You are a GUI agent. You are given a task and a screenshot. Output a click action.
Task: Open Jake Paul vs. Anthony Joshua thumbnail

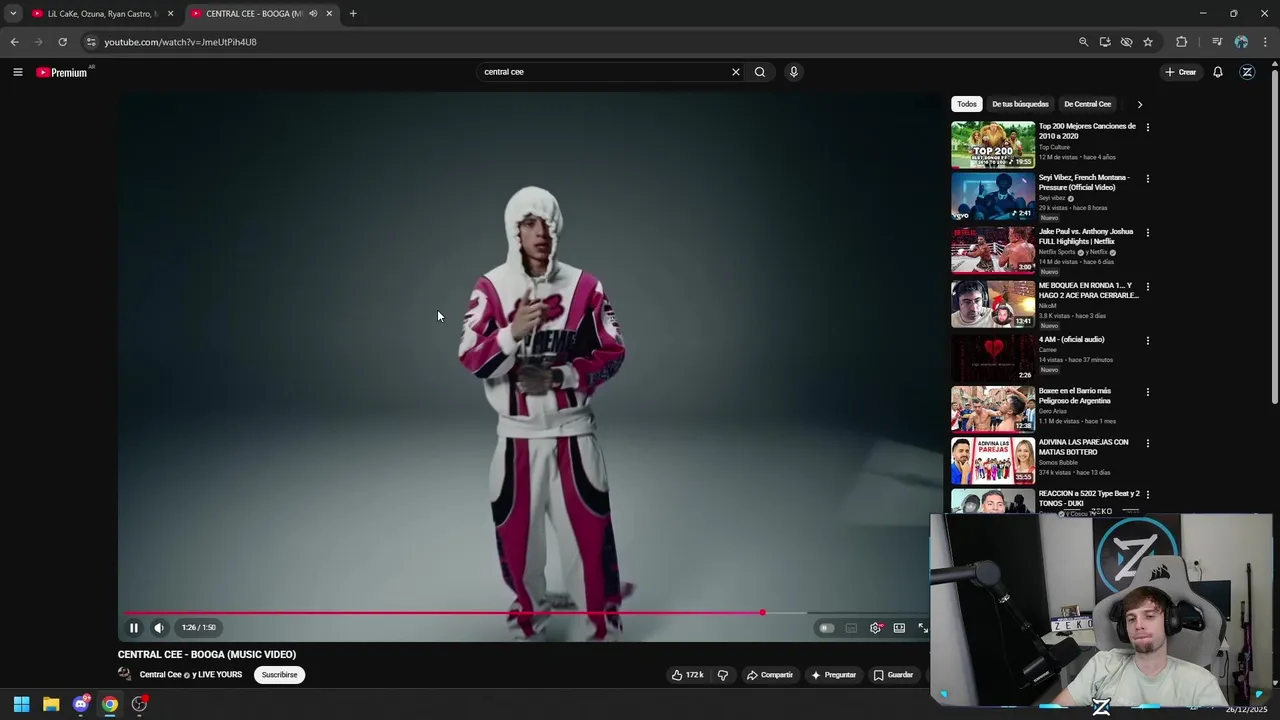pyautogui.click(x=993, y=250)
